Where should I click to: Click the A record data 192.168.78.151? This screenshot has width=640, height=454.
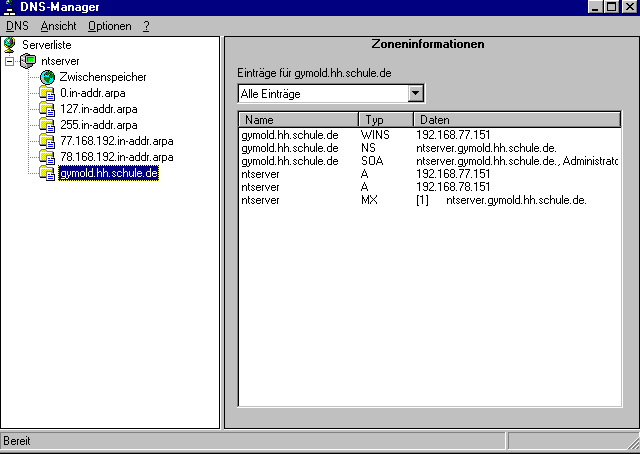click(x=453, y=187)
